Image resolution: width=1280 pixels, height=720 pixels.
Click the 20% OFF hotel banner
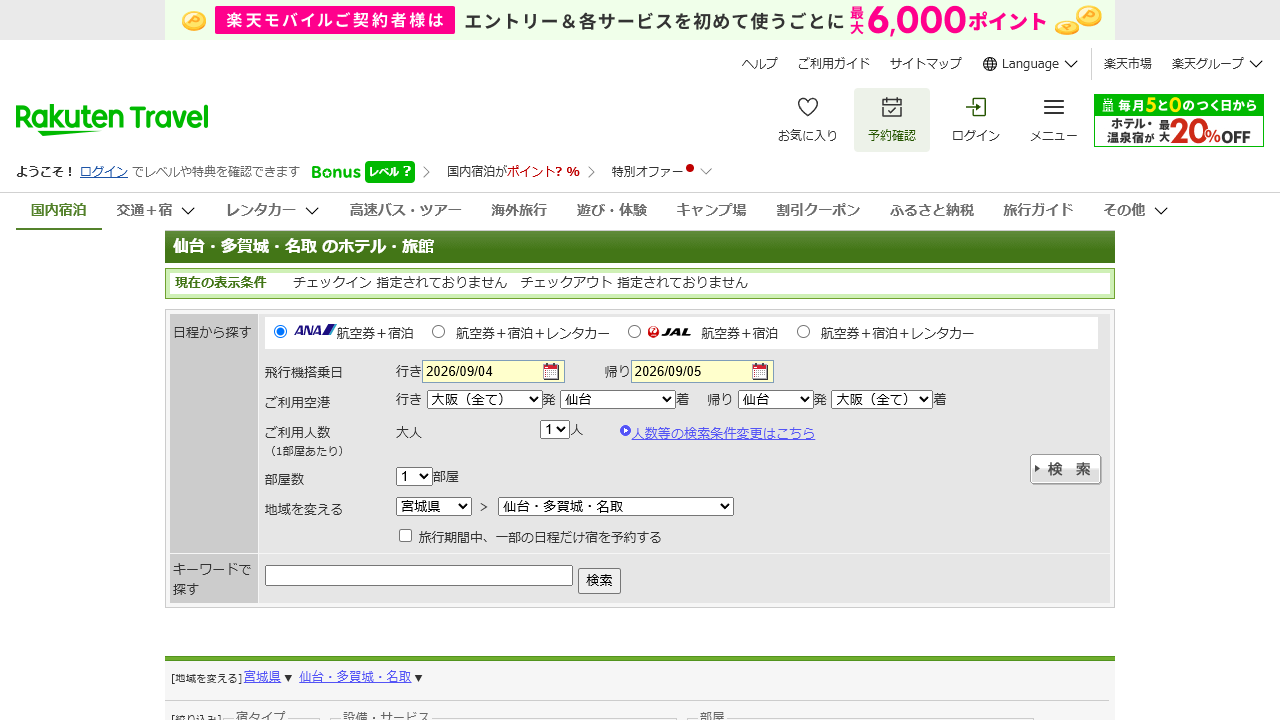pyautogui.click(x=1179, y=120)
